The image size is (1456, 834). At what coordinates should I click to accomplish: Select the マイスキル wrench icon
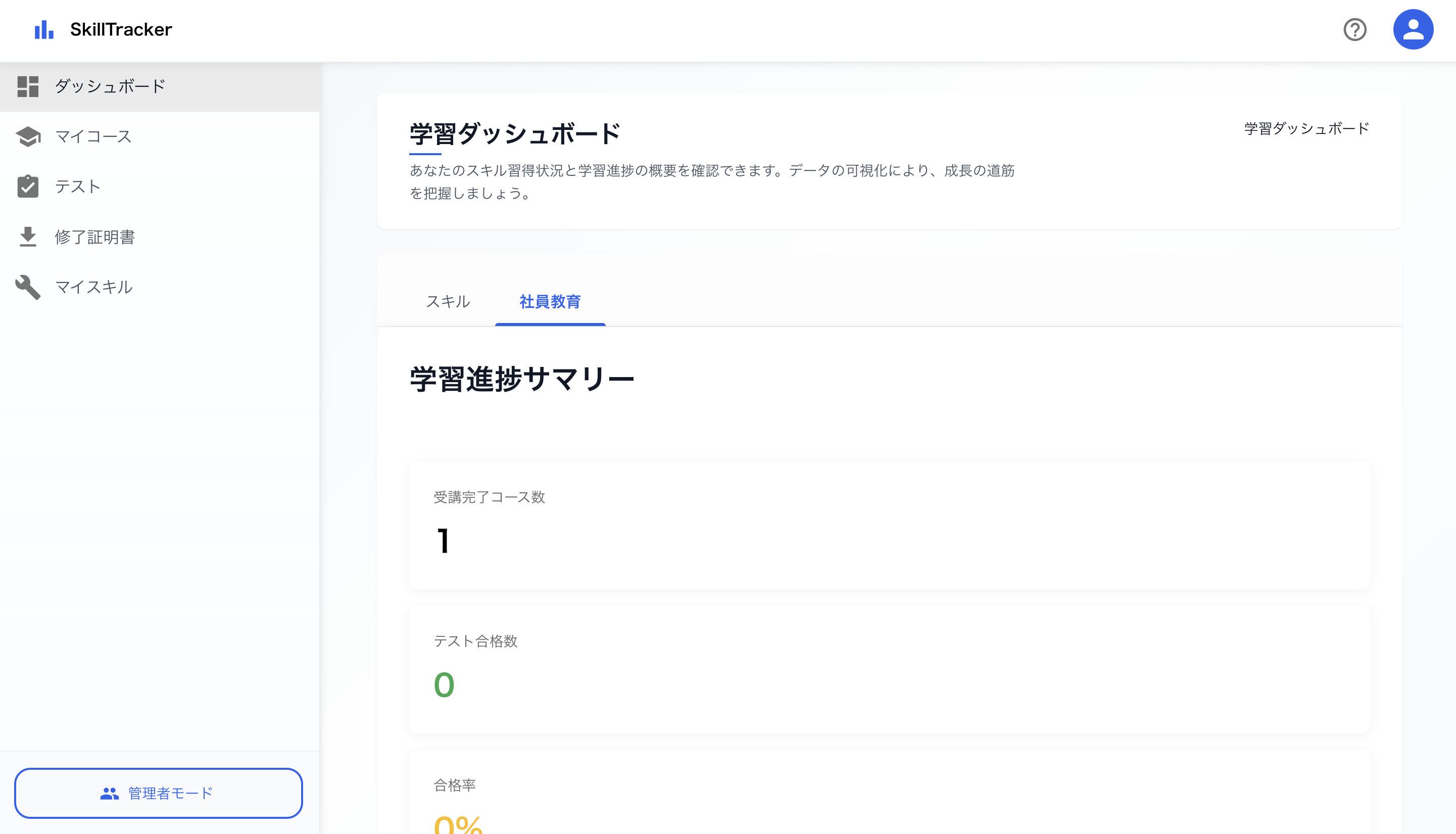pyautogui.click(x=28, y=287)
